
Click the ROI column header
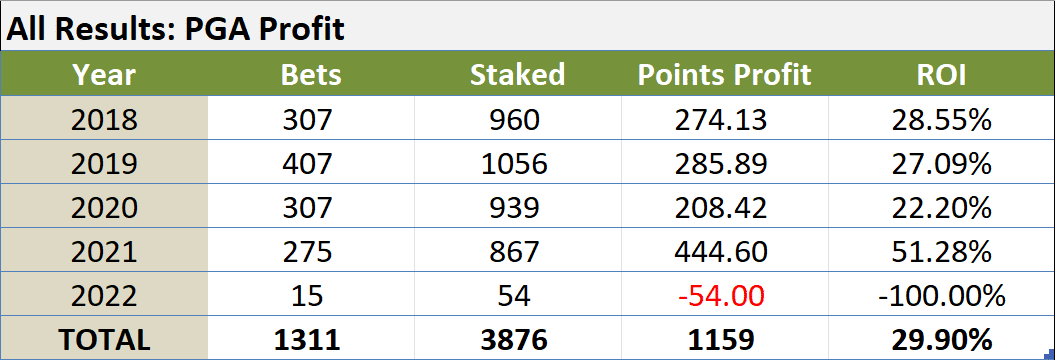click(x=941, y=75)
